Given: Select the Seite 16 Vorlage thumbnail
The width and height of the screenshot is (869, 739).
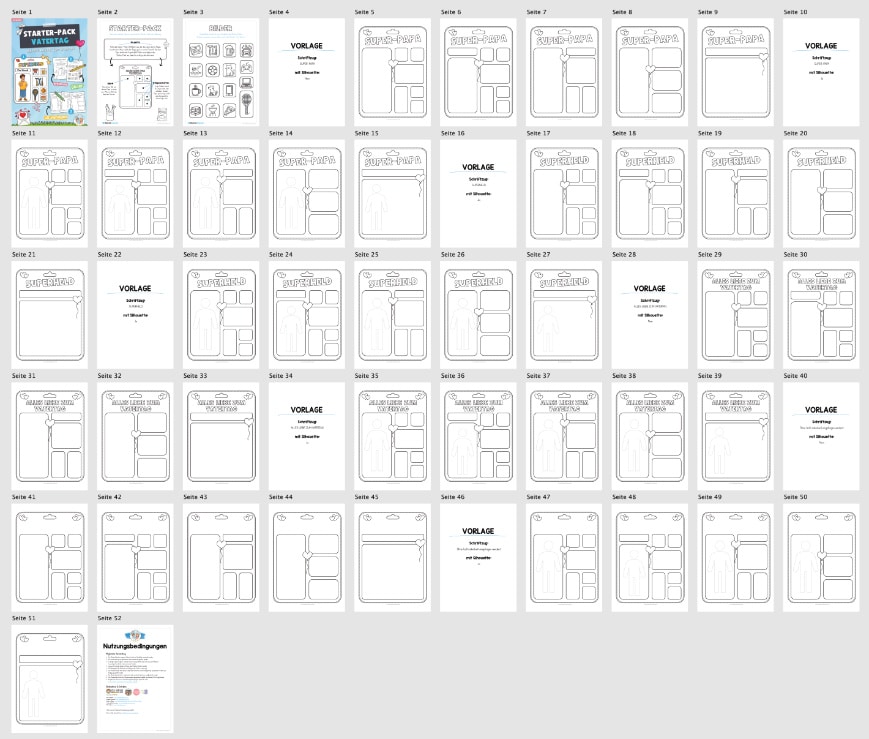Looking at the screenshot, I should click(478, 193).
